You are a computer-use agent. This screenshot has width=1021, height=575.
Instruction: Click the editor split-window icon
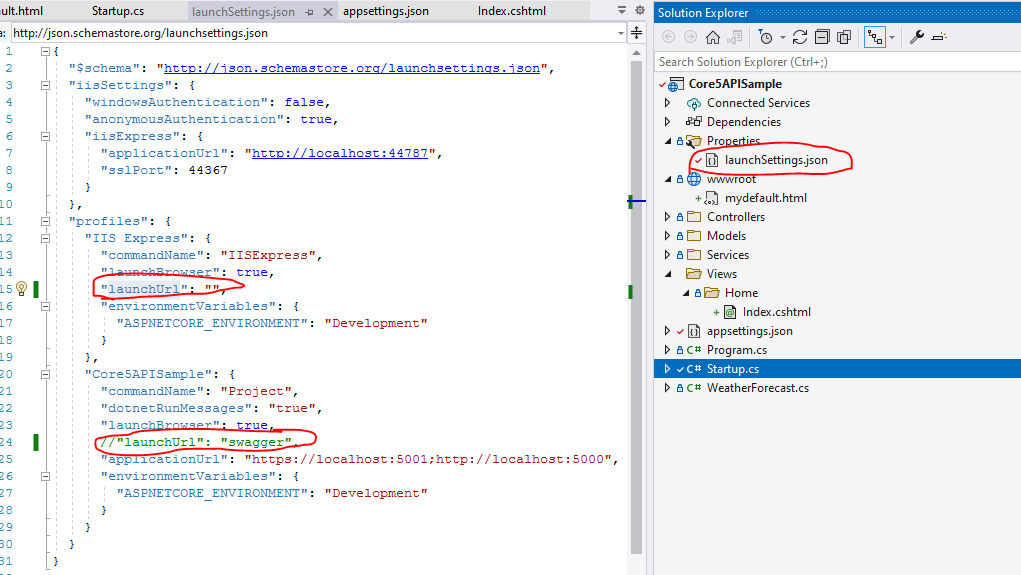[637, 33]
